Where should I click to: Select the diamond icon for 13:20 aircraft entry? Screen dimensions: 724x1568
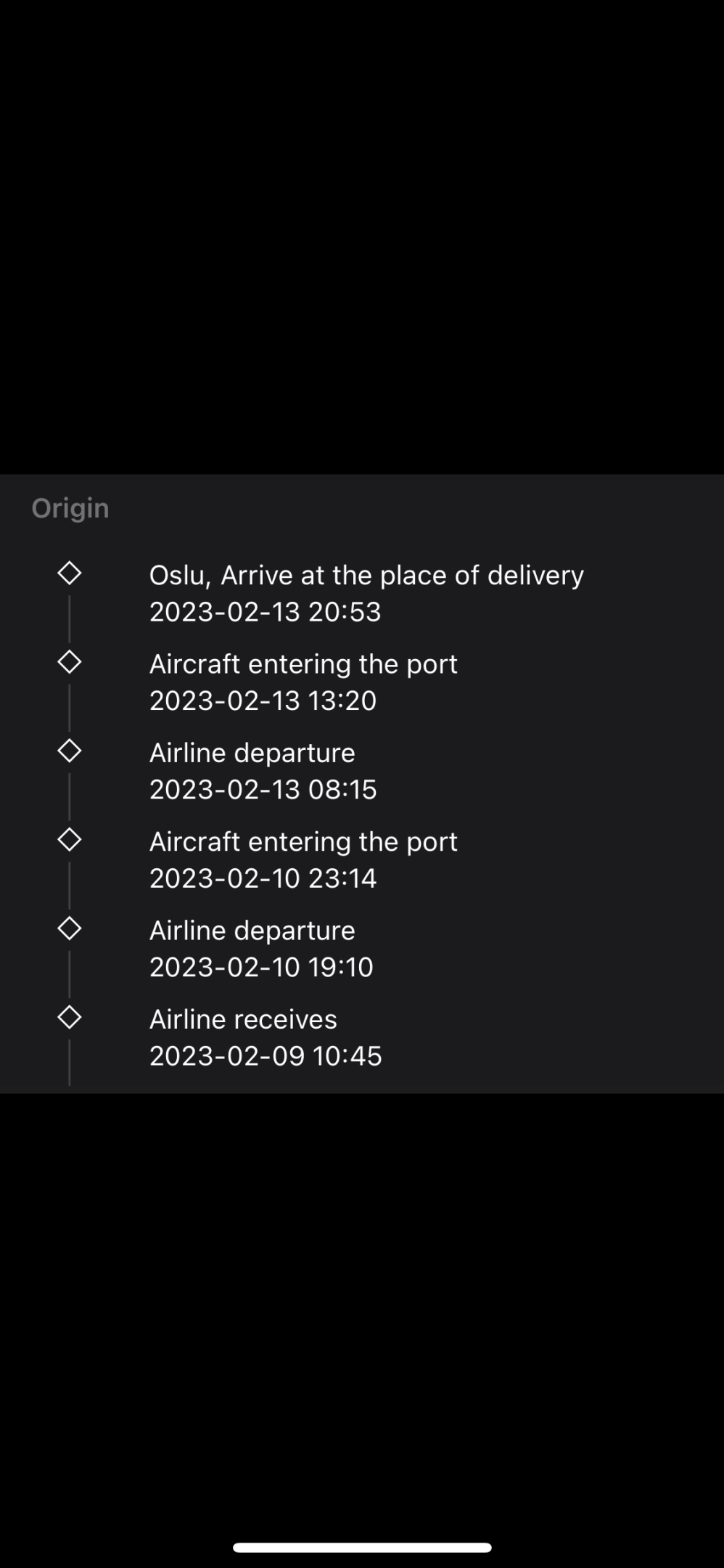[69, 662]
